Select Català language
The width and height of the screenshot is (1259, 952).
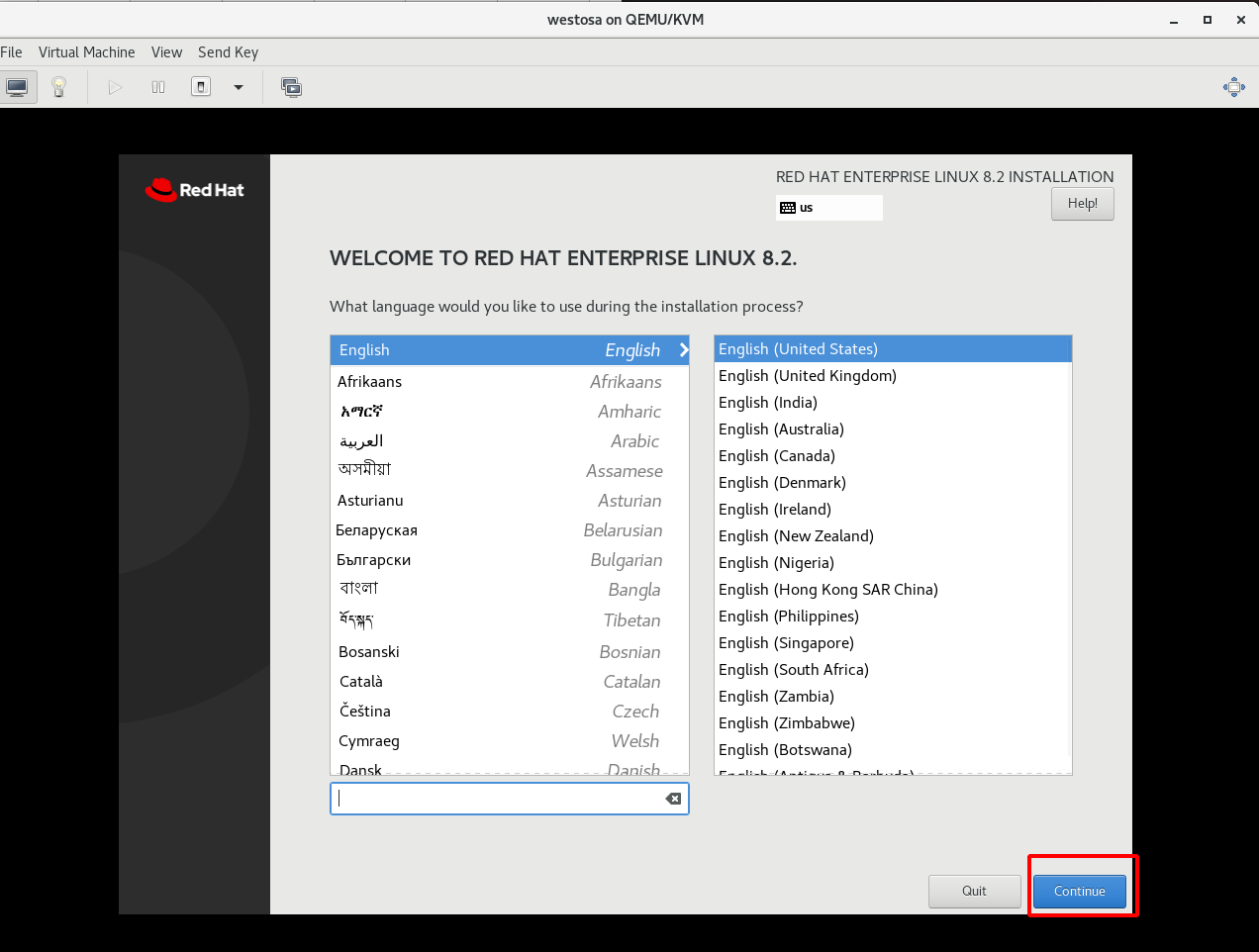coord(510,682)
